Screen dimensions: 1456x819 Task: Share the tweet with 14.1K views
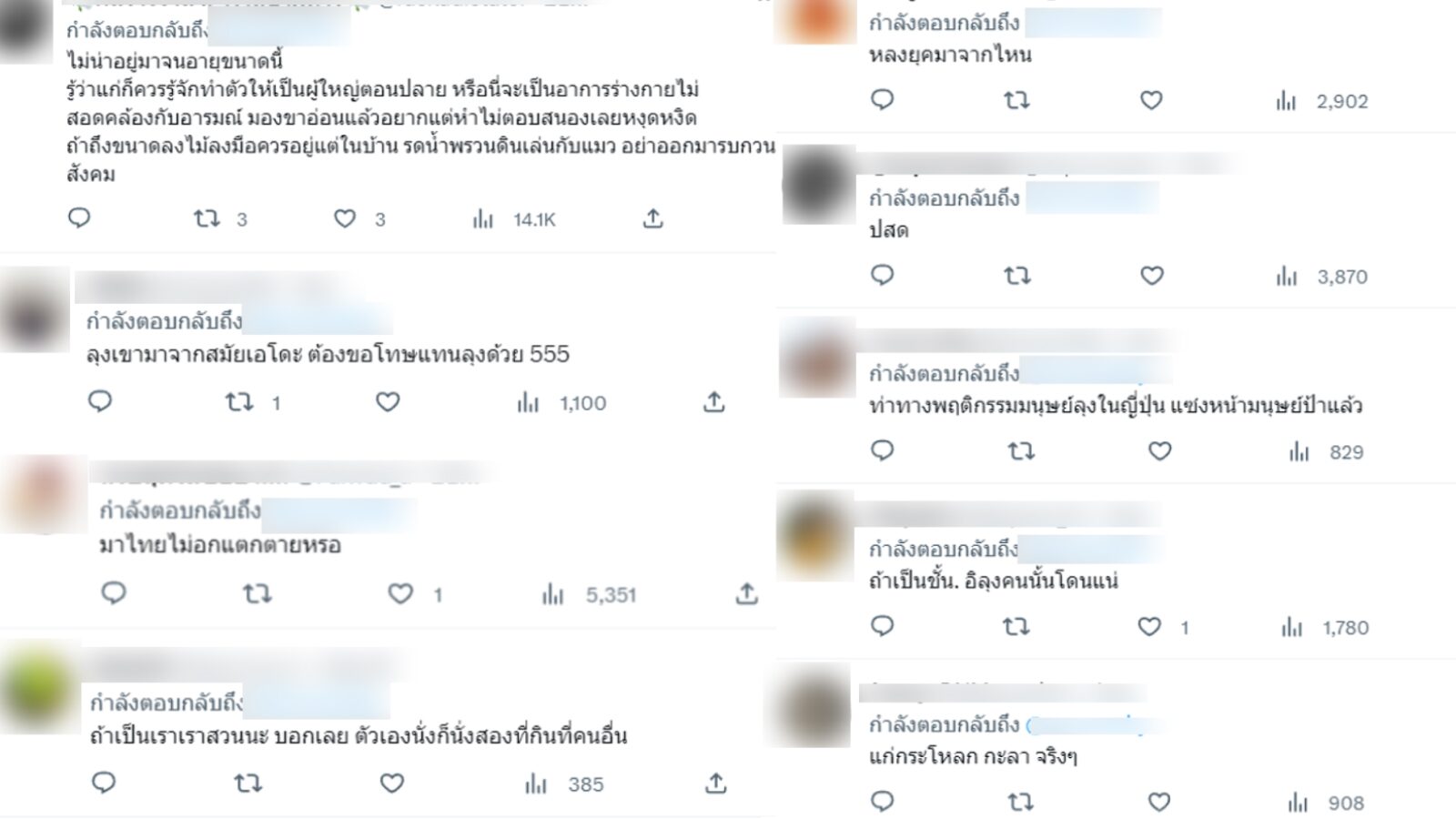[x=652, y=218]
